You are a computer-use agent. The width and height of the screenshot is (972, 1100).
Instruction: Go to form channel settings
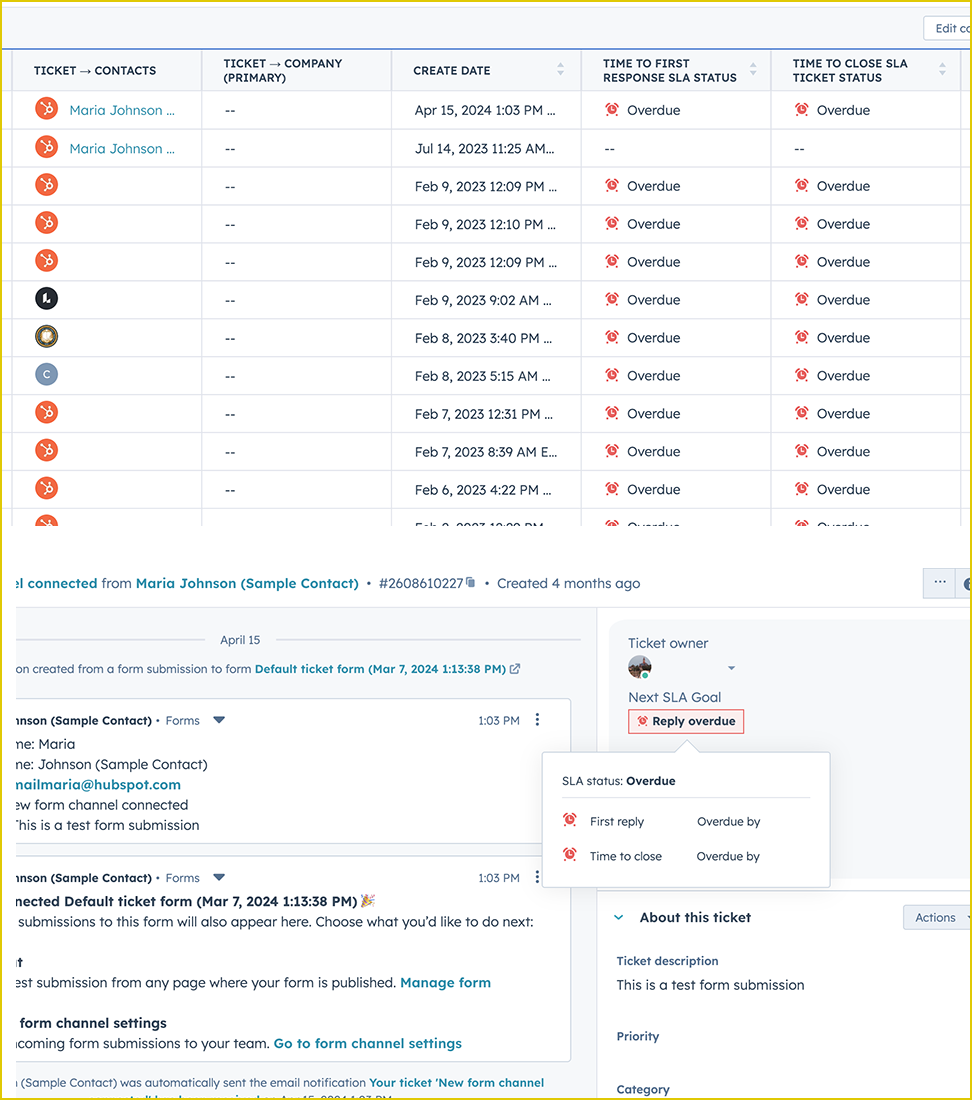click(367, 1043)
